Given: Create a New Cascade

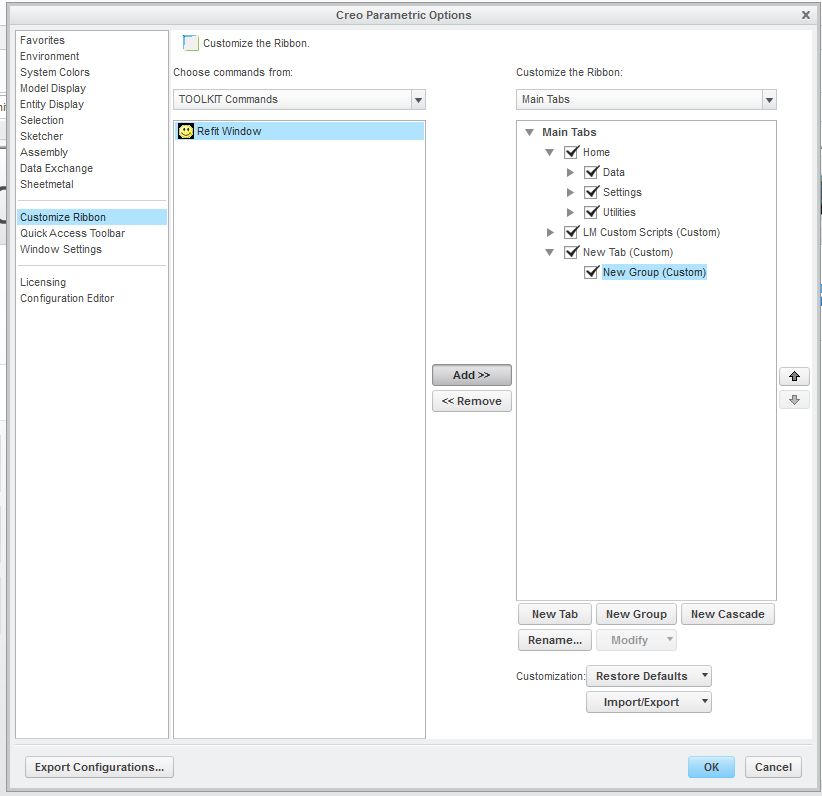Looking at the screenshot, I should [727, 614].
